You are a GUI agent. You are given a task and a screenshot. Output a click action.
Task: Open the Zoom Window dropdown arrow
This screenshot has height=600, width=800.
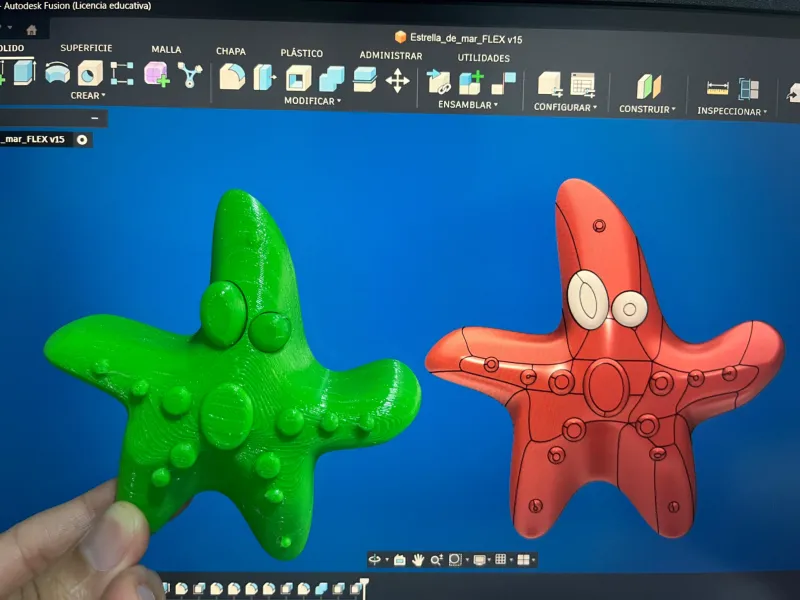coord(467,560)
